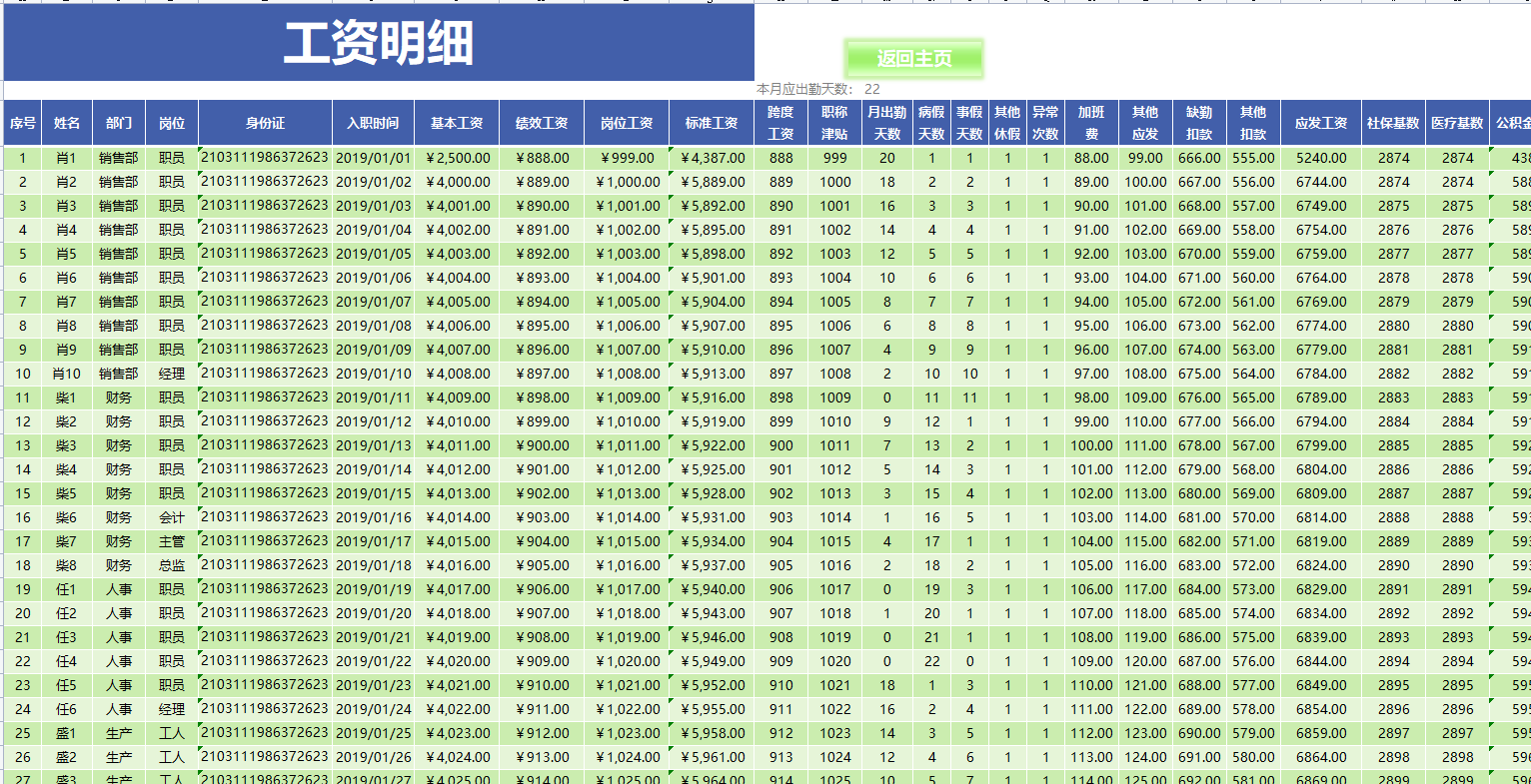Select the 工资明细 title banner

(x=379, y=43)
